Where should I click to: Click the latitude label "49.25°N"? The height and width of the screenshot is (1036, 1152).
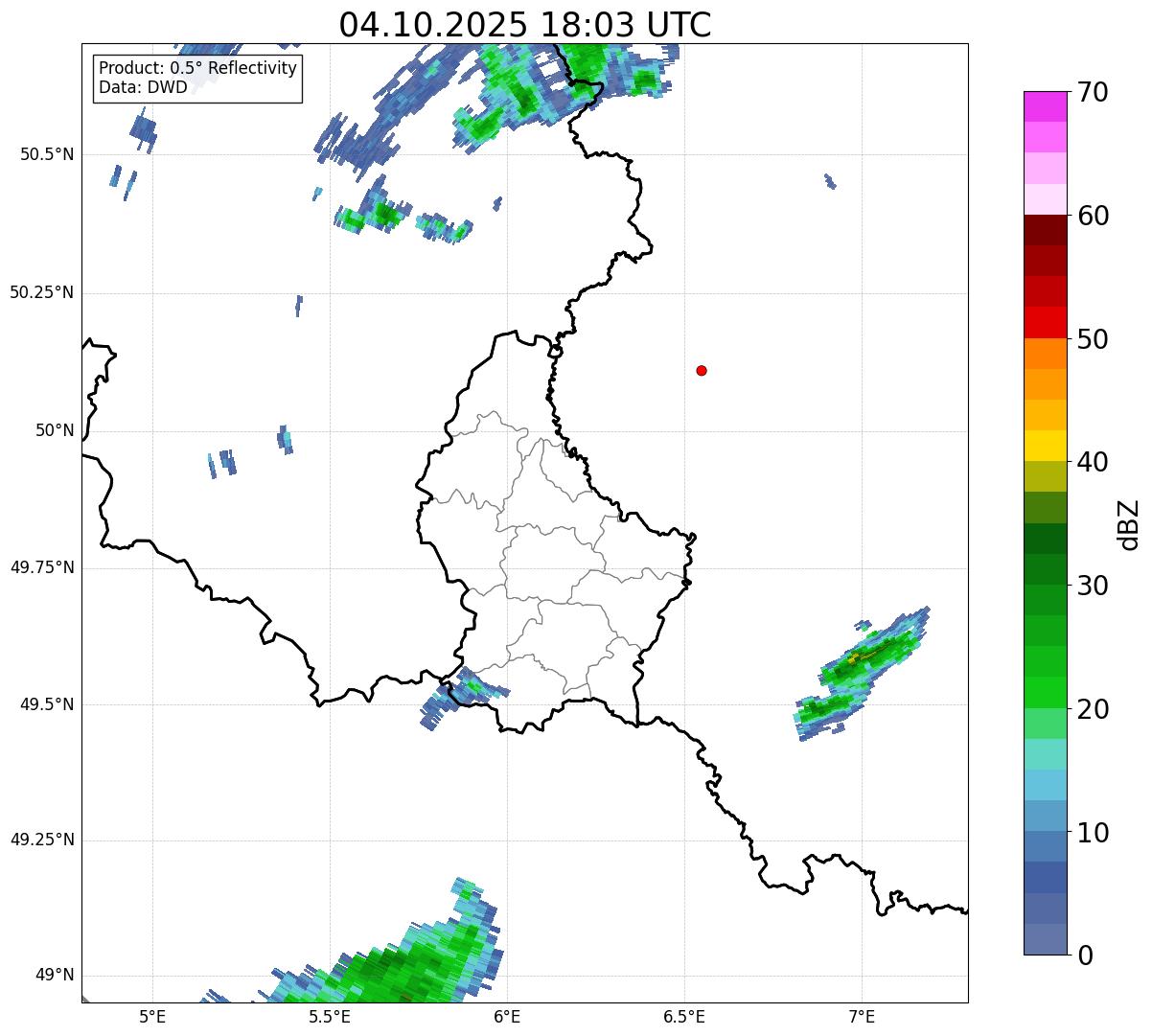point(42,840)
